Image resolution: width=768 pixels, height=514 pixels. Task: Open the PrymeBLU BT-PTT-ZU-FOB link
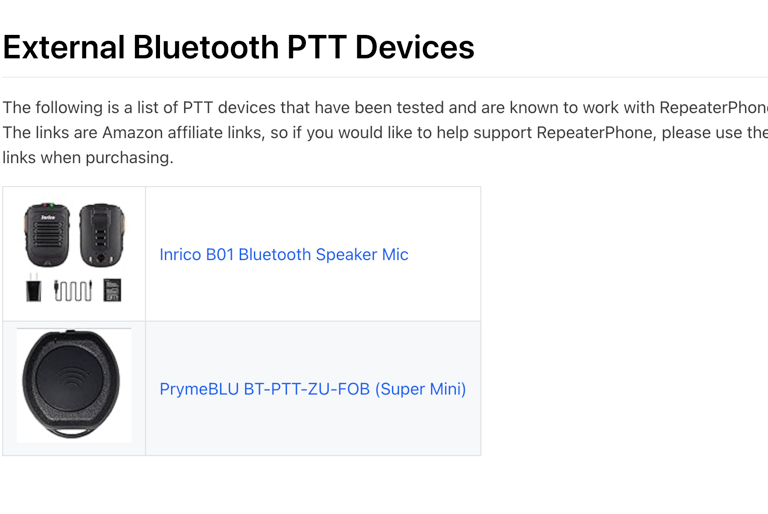point(312,389)
